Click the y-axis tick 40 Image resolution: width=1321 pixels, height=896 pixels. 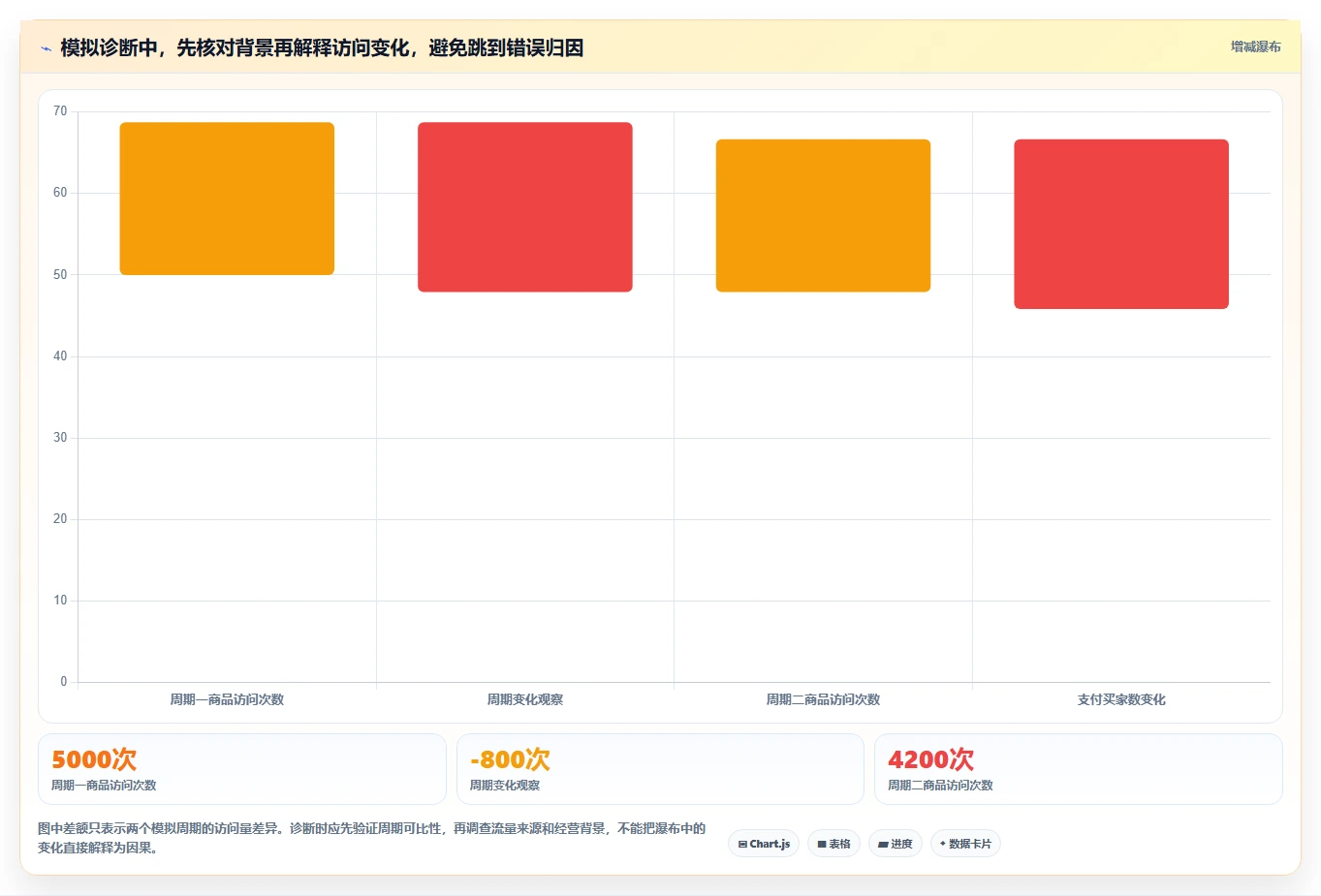pyautogui.click(x=60, y=356)
